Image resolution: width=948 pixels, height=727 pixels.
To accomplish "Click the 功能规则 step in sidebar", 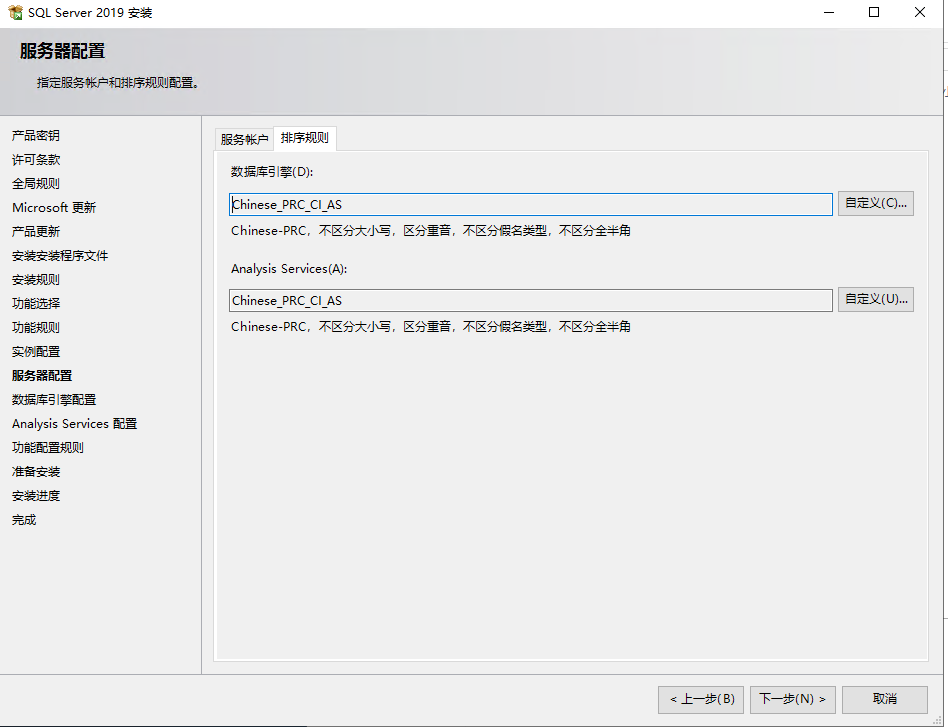I will (36, 328).
